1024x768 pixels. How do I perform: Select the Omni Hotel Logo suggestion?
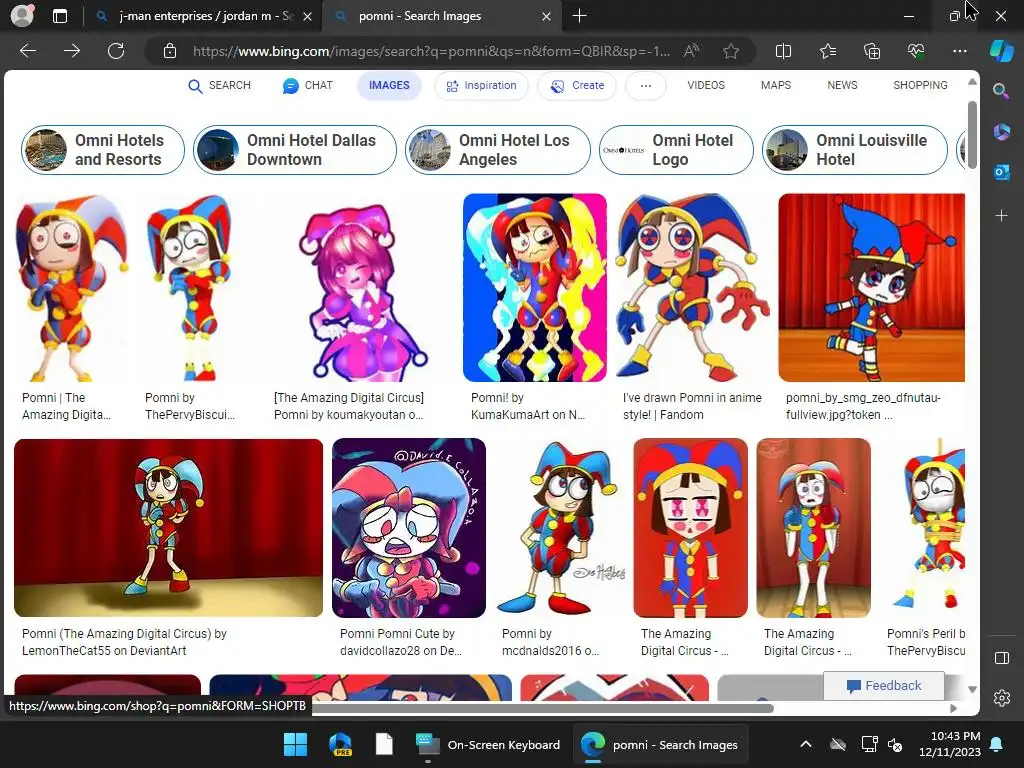[x=676, y=150]
